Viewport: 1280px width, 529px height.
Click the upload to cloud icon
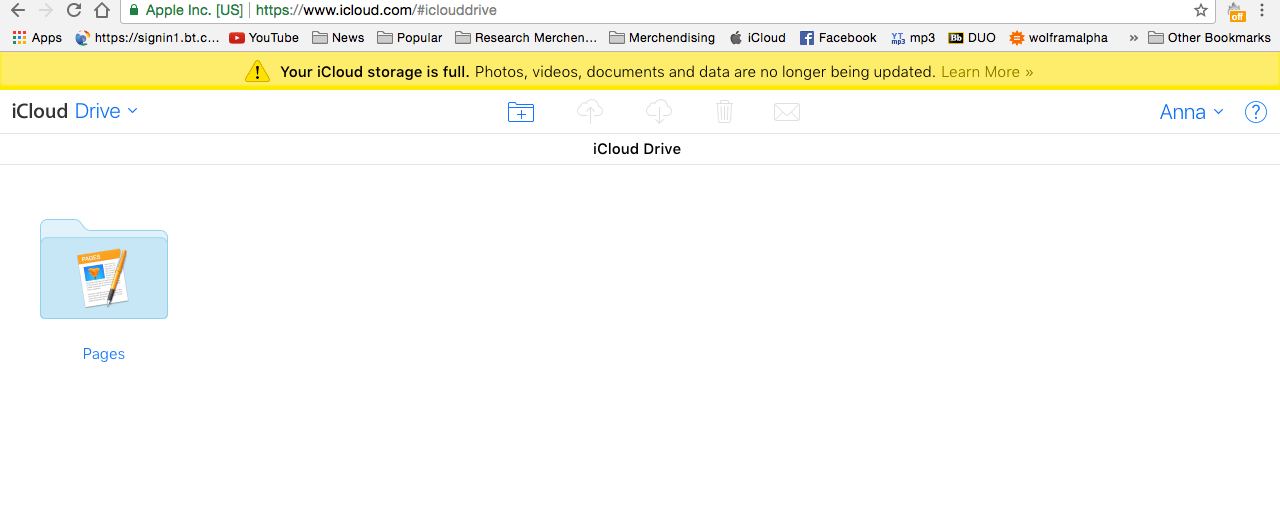click(x=590, y=112)
